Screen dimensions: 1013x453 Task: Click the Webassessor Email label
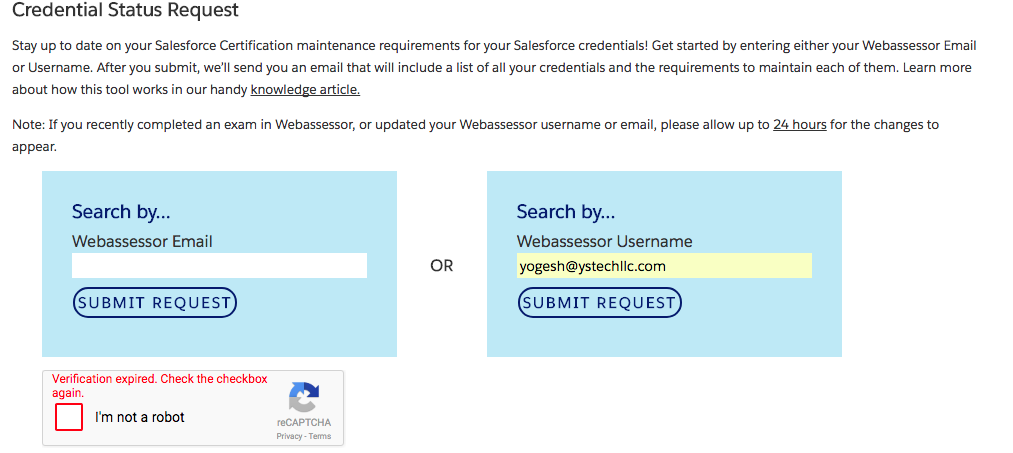(x=142, y=241)
